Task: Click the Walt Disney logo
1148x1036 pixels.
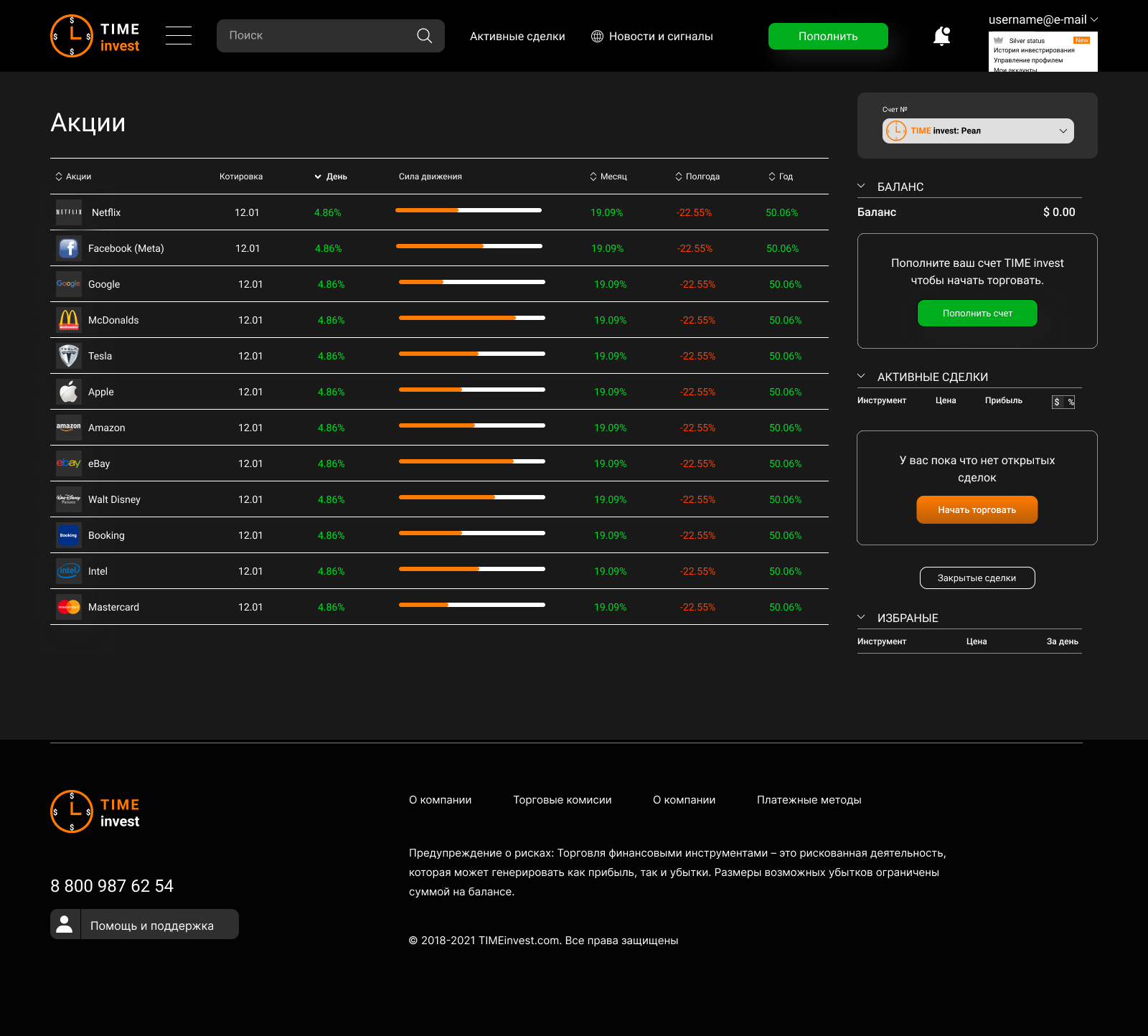Action: coord(69,499)
